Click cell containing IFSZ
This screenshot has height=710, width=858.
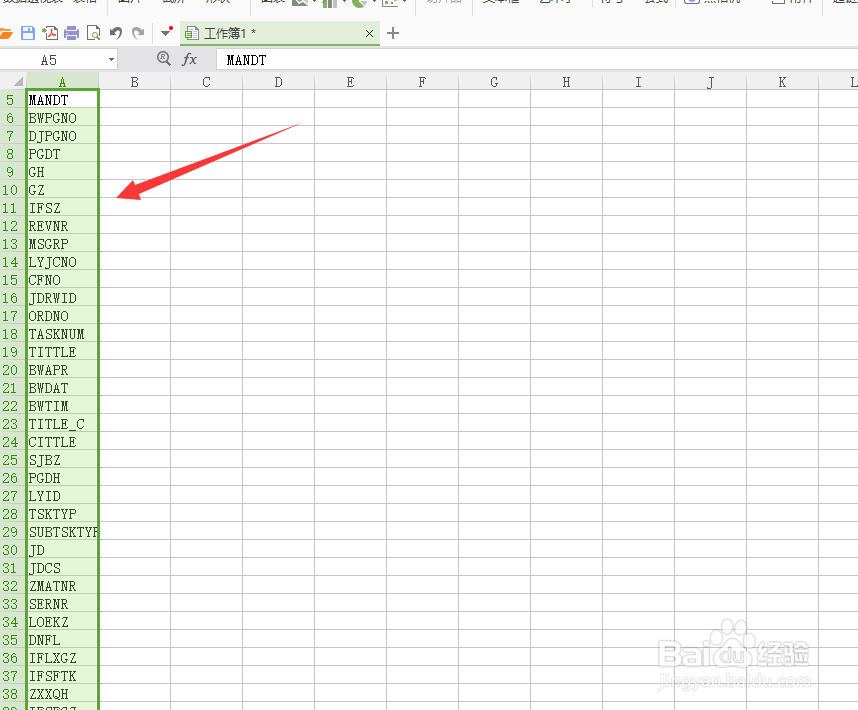pyautogui.click(x=62, y=208)
